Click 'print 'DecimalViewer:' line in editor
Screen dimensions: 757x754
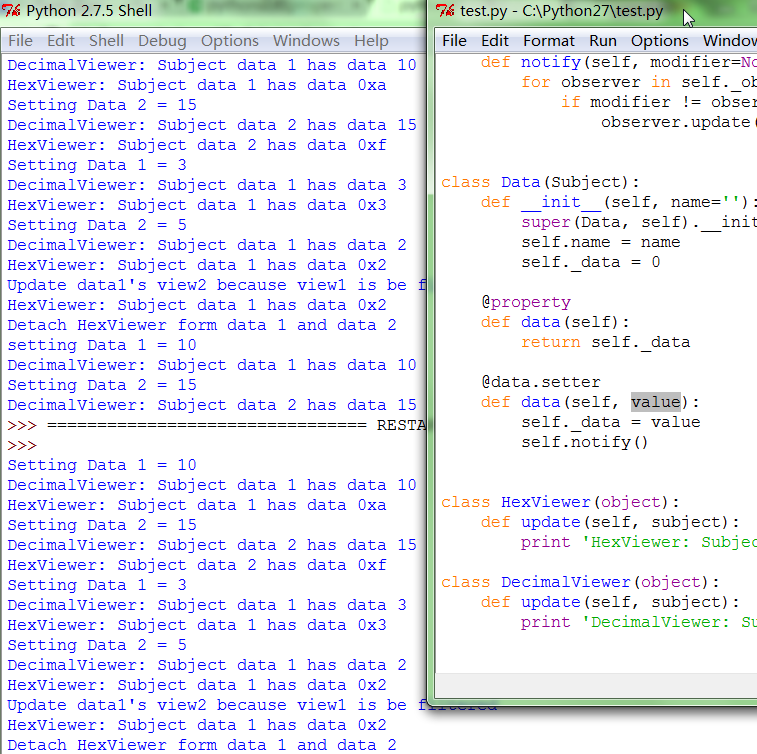click(x=639, y=623)
